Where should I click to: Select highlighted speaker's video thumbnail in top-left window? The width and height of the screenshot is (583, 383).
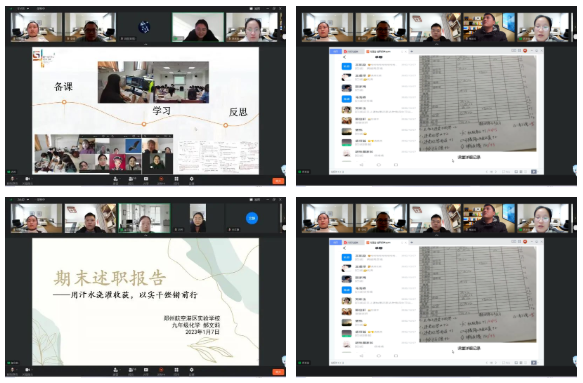[198, 27]
